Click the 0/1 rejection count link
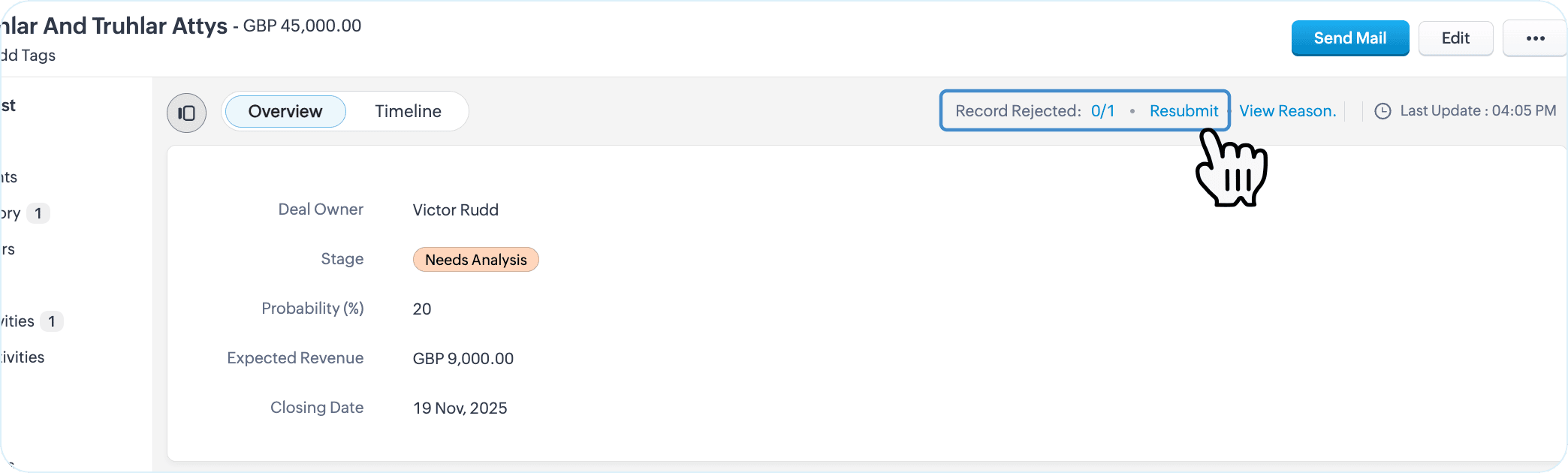The height and width of the screenshot is (473, 1568). [1102, 111]
